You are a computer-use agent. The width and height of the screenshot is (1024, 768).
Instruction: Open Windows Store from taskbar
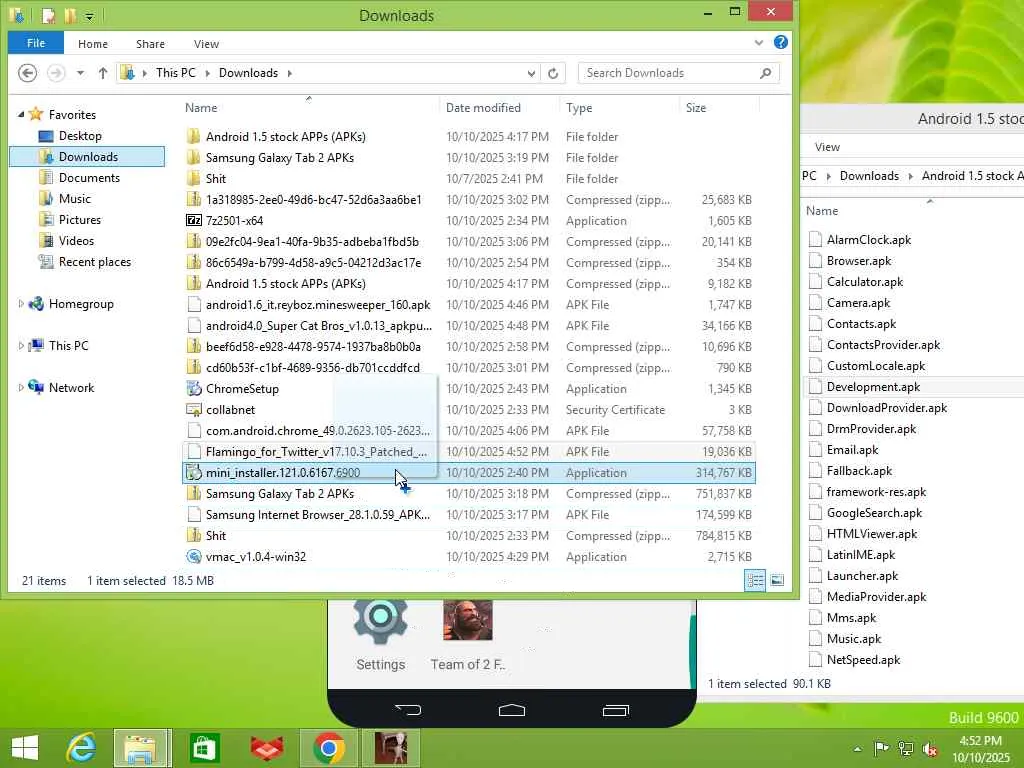[204, 748]
